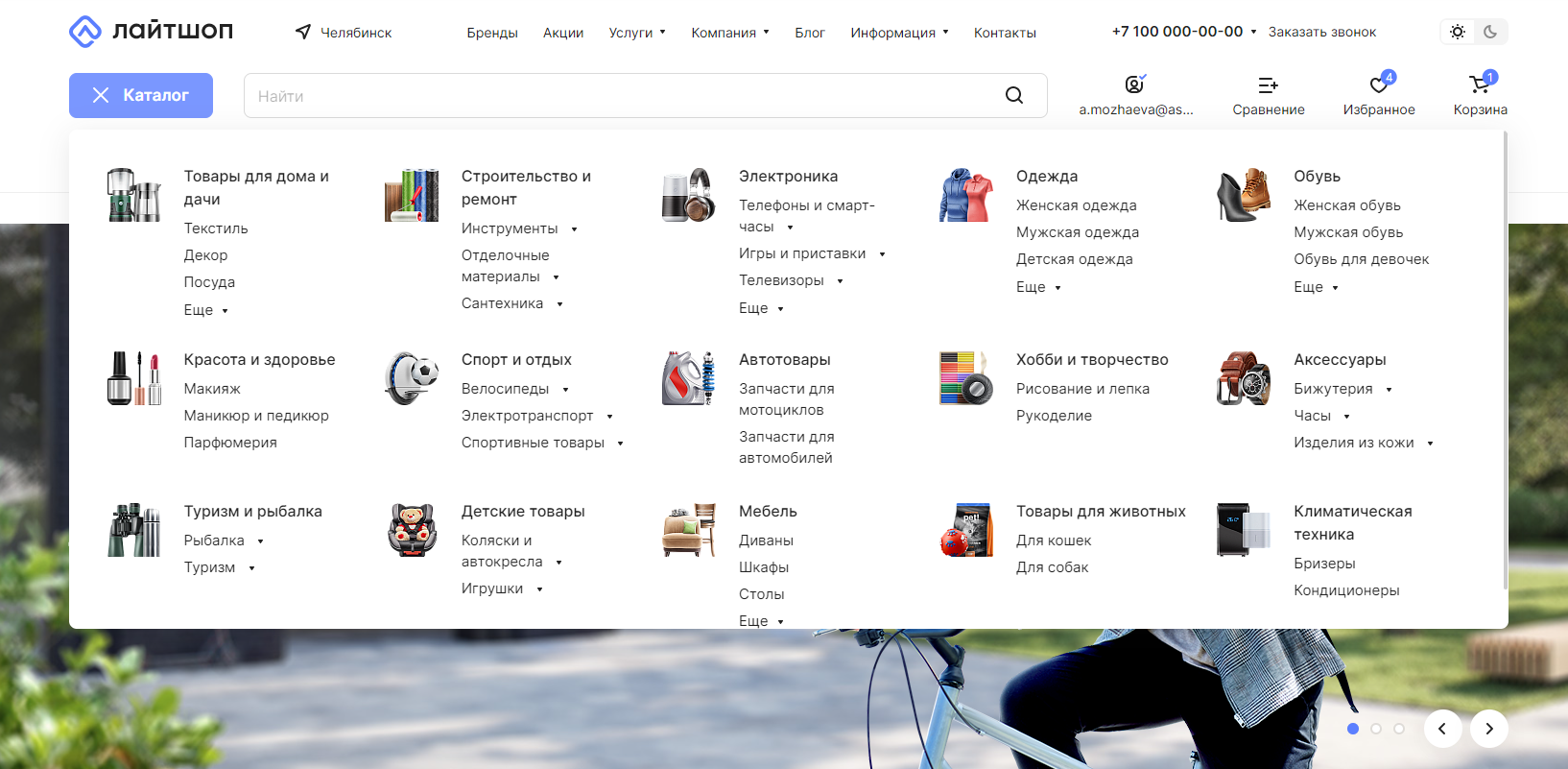Open the Для кошек link
This screenshot has width=1568, height=769.
click(1054, 541)
